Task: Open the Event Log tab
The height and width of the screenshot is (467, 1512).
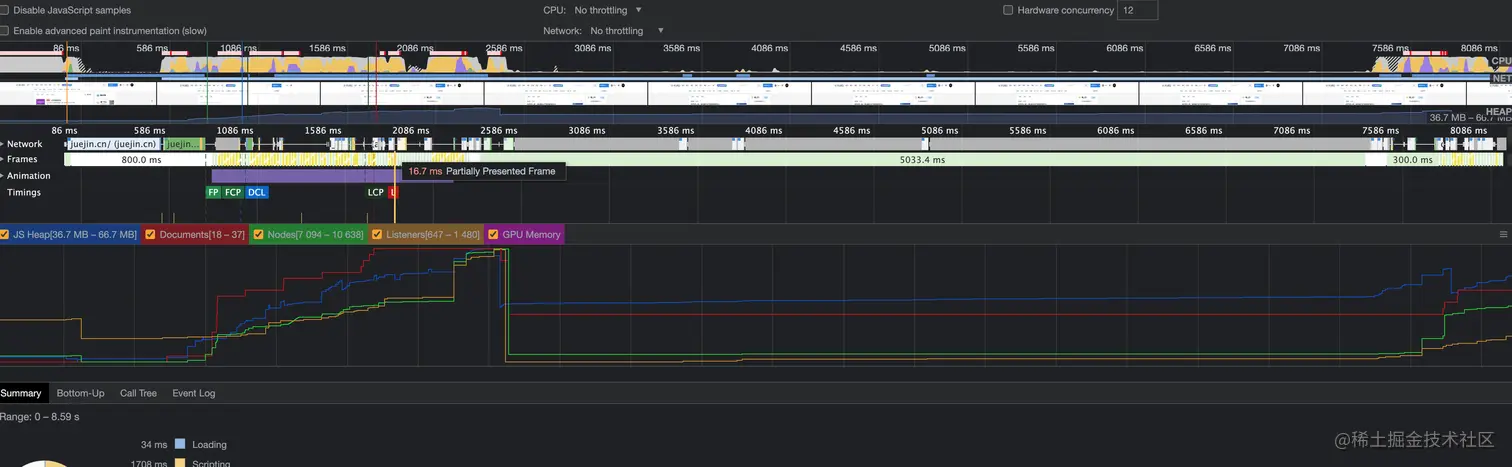Action: tap(193, 393)
